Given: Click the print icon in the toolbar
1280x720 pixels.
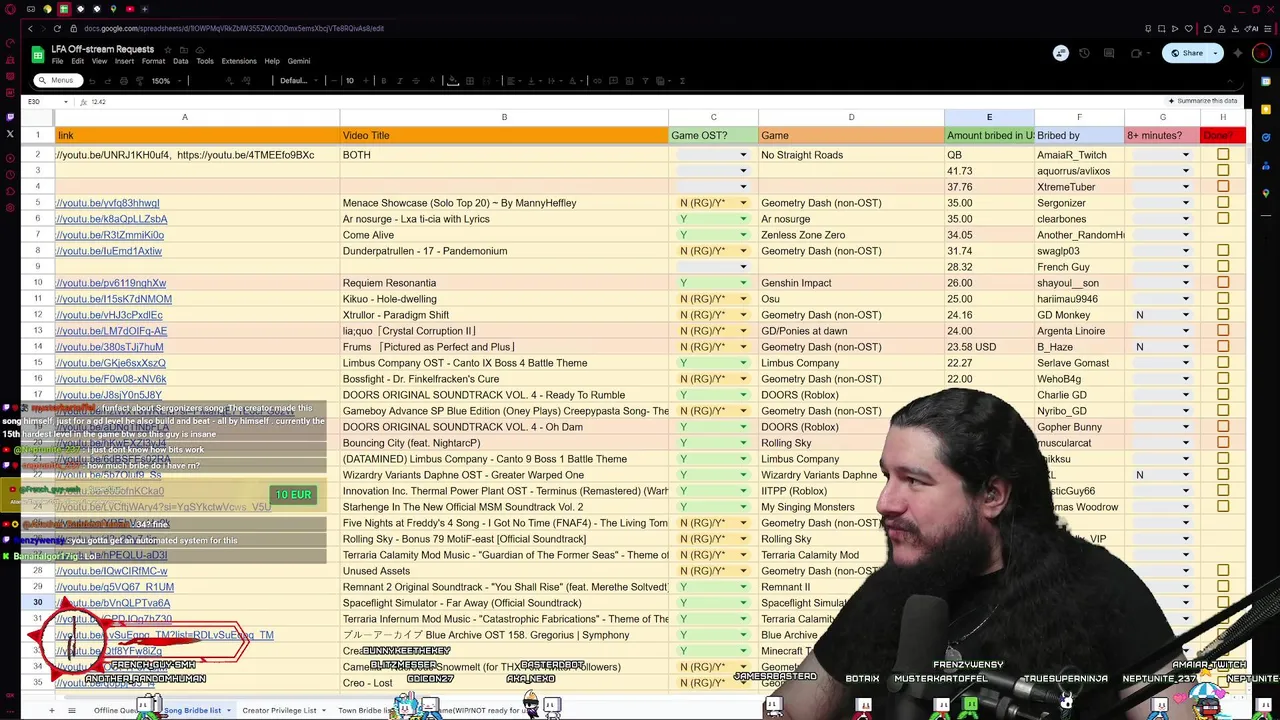Looking at the screenshot, I should 123,81.
